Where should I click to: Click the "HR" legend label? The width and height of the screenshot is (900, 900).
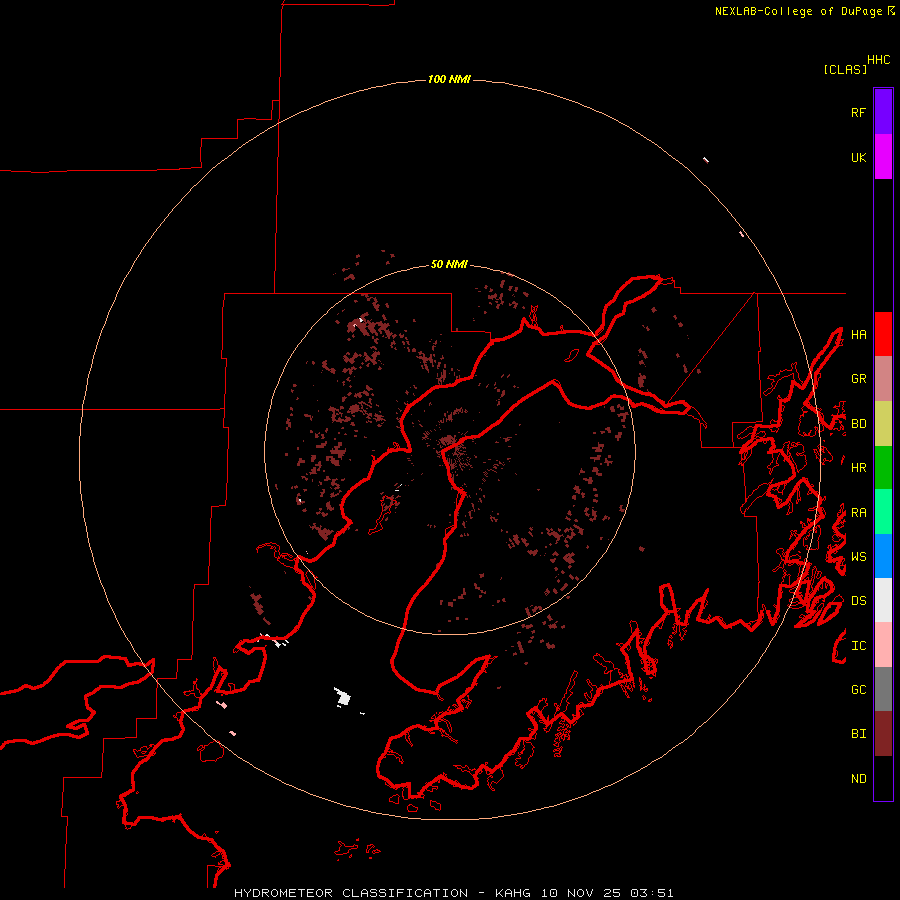tap(858, 468)
